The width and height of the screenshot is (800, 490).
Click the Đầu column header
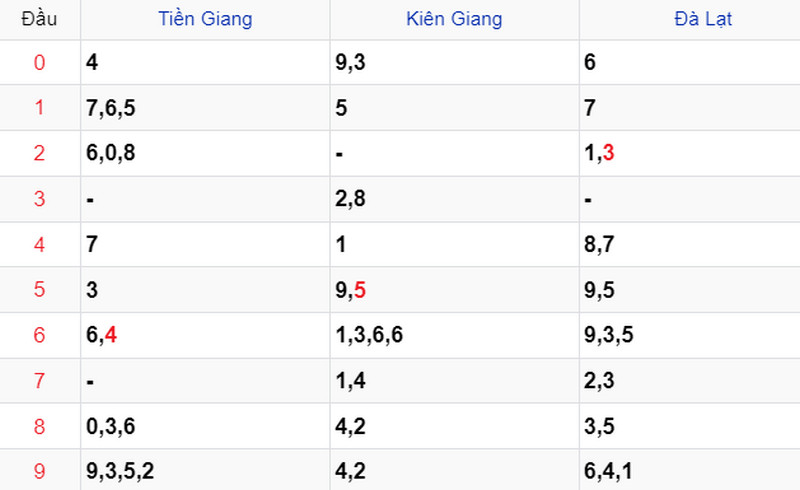tap(39, 19)
